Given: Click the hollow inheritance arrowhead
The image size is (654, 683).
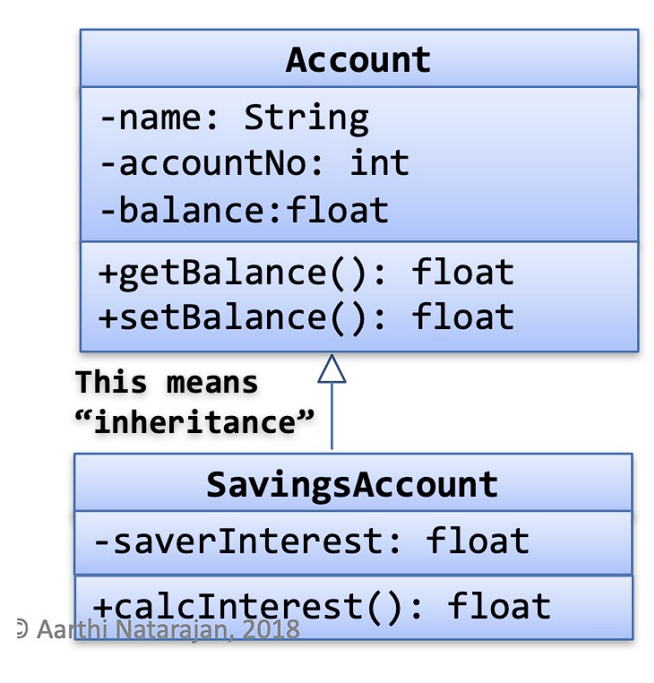Looking at the screenshot, I should tap(332, 369).
